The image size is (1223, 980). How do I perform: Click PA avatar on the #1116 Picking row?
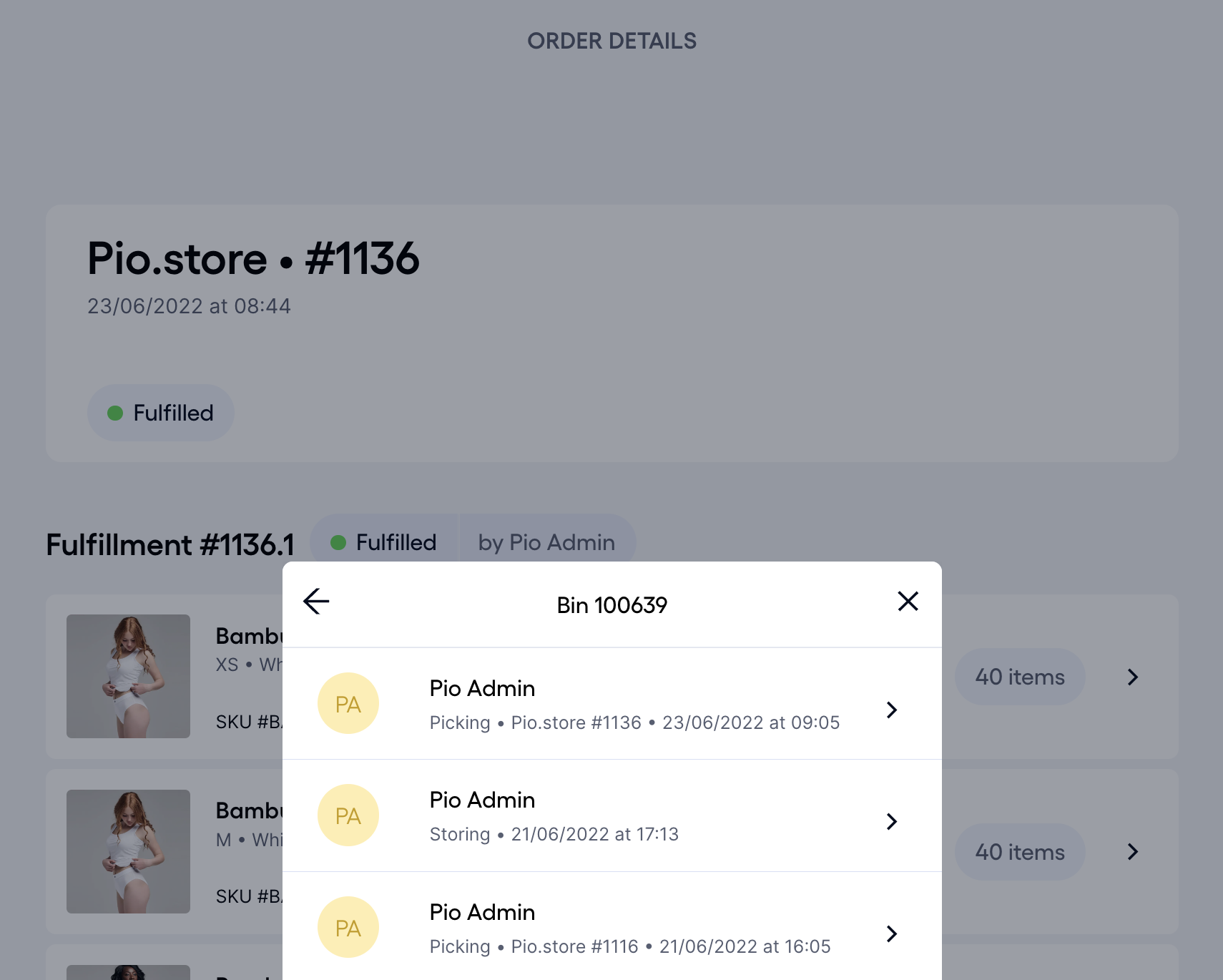click(x=348, y=928)
